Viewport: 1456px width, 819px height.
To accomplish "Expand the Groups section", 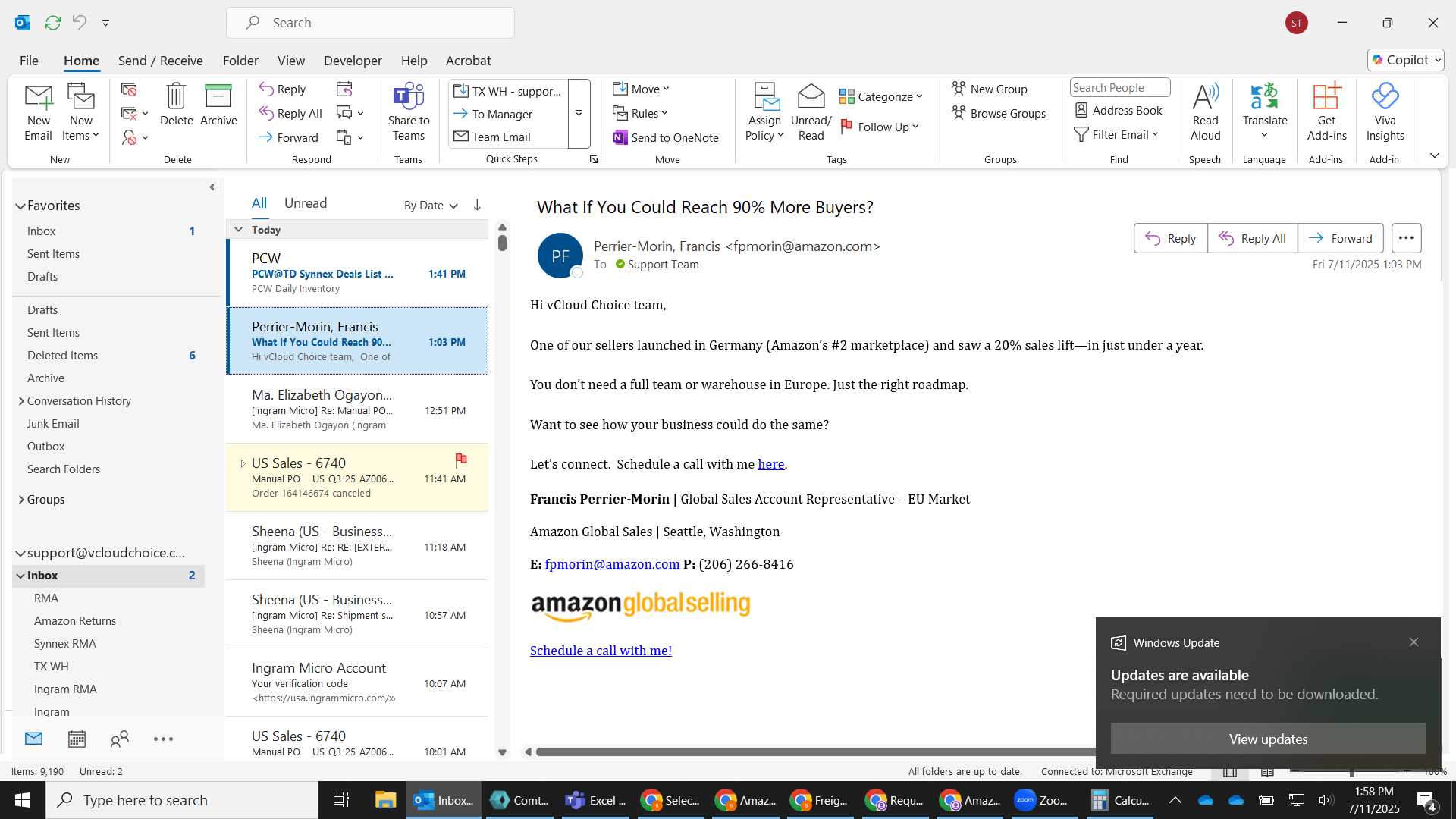I will click(21, 500).
